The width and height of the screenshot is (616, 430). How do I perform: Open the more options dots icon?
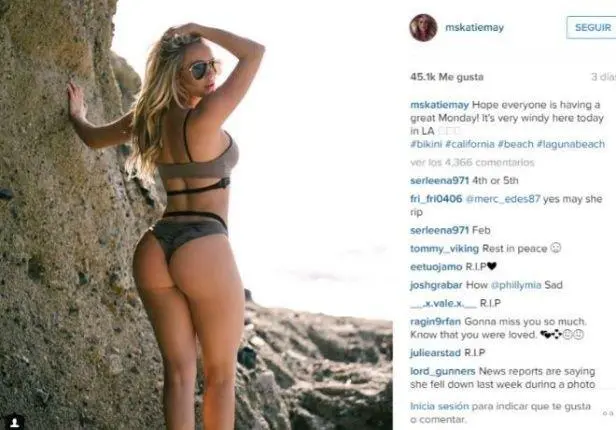608,413
